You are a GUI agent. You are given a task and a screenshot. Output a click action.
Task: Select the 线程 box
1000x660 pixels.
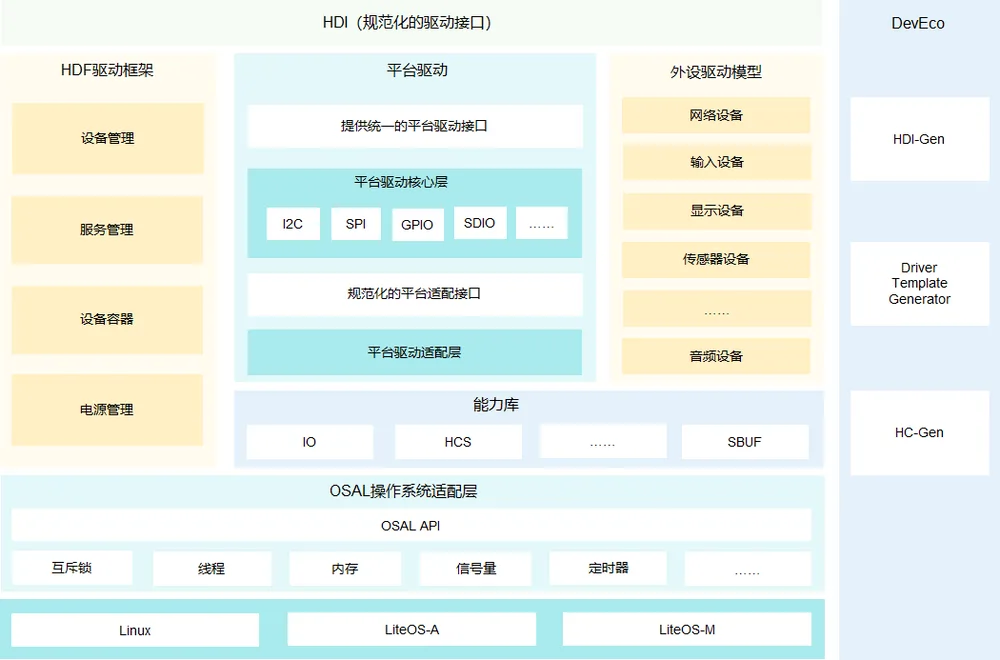[212, 568]
